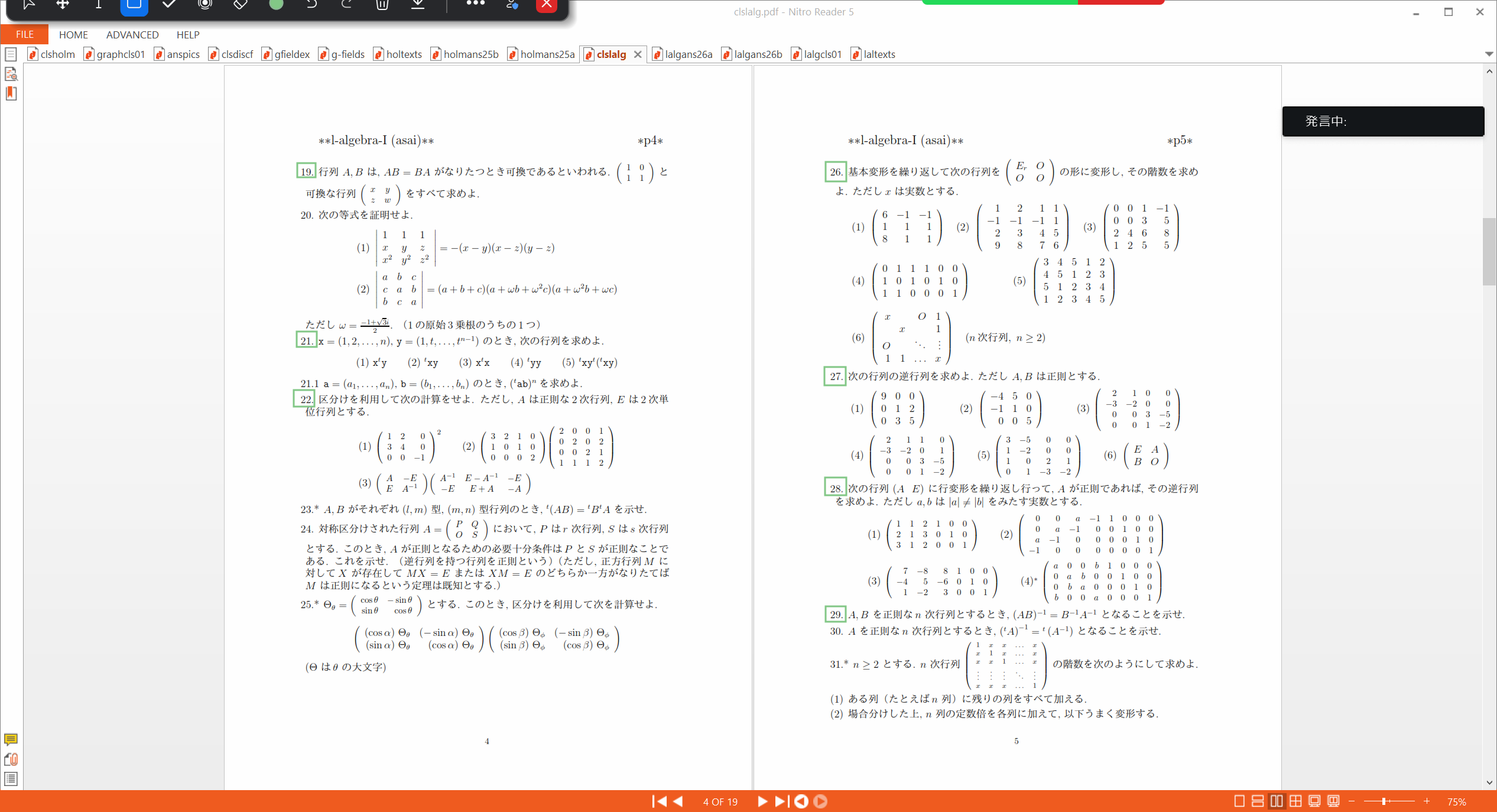Clear annotations with the trash icon
The height and width of the screenshot is (812, 1497).
click(382, 5)
